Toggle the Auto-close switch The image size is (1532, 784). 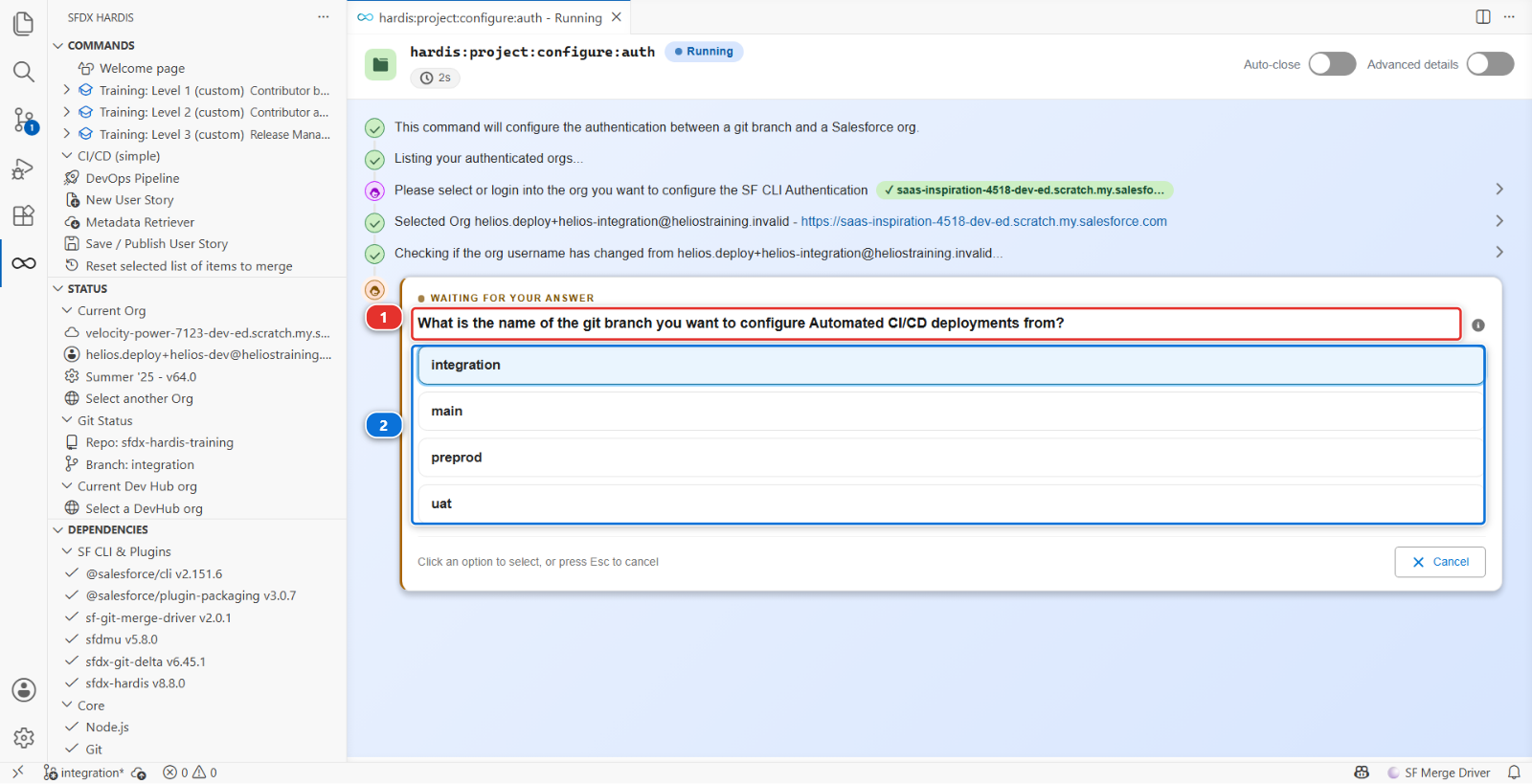pos(1332,64)
